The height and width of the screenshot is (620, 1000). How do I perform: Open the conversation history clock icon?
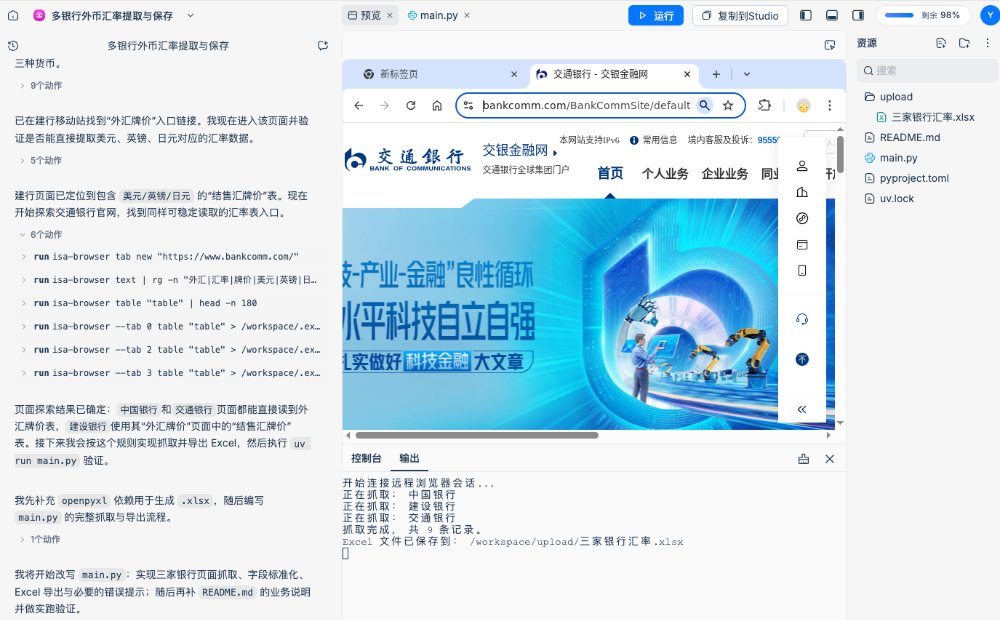coord(13,45)
